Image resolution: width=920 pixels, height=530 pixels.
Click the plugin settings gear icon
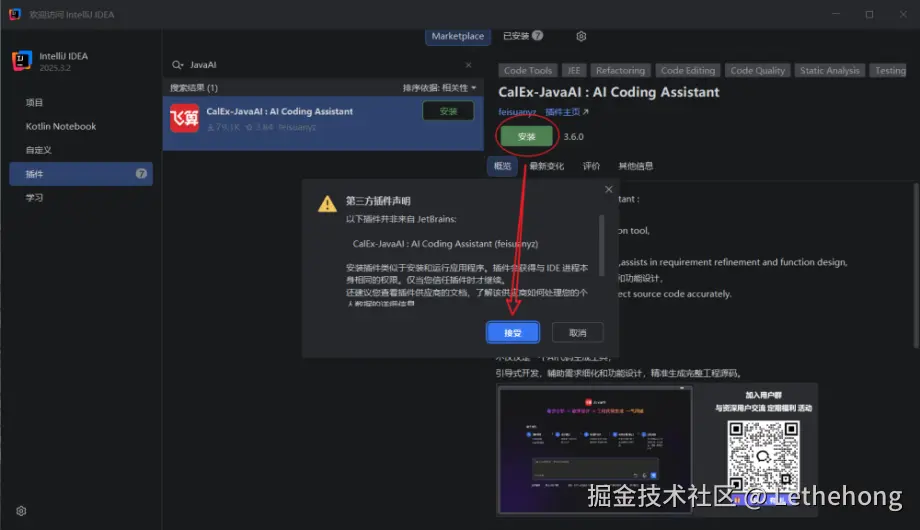[x=581, y=36]
